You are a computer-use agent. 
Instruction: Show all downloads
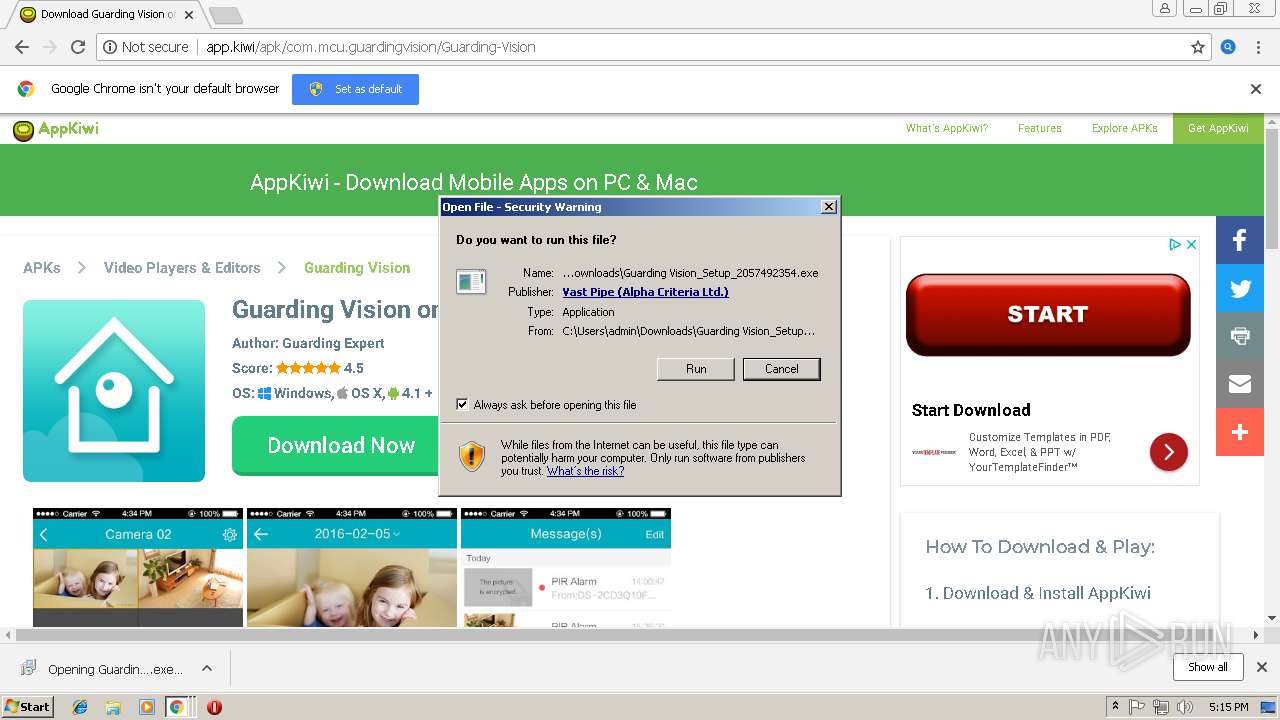point(1207,667)
